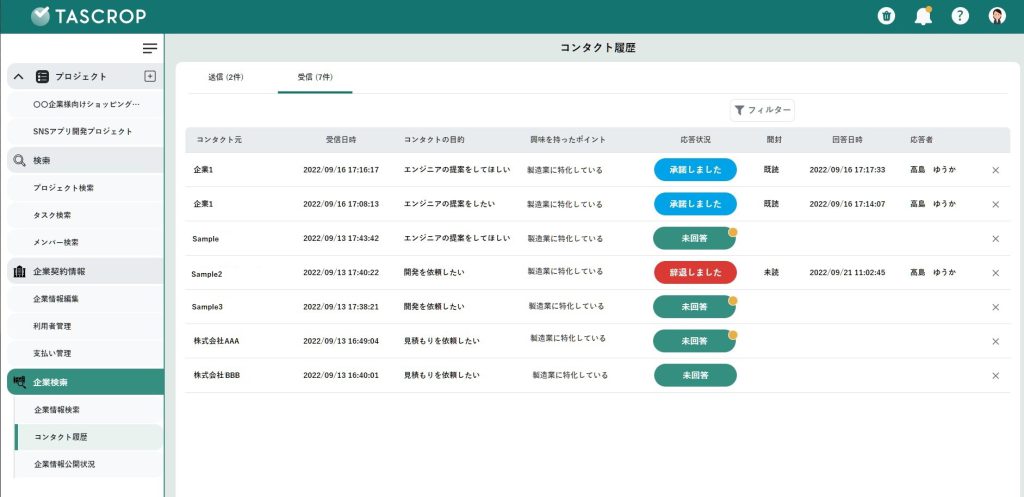This screenshot has width=1024, height=497.
Task: Switch to the 送信 (2件) tab
Action: (x=226, y=77)
